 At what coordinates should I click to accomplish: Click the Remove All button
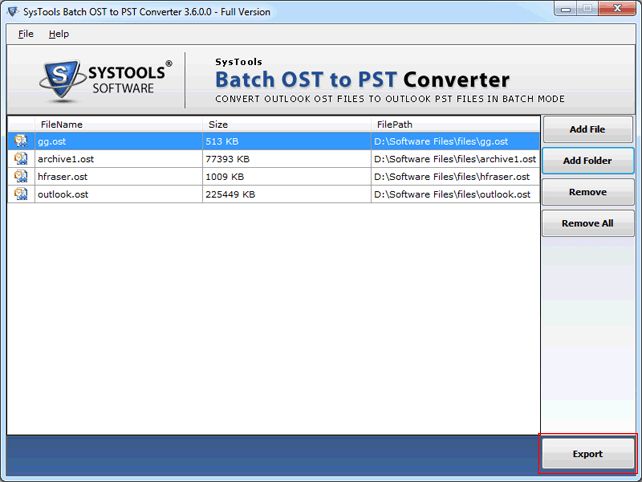[588, 223]
